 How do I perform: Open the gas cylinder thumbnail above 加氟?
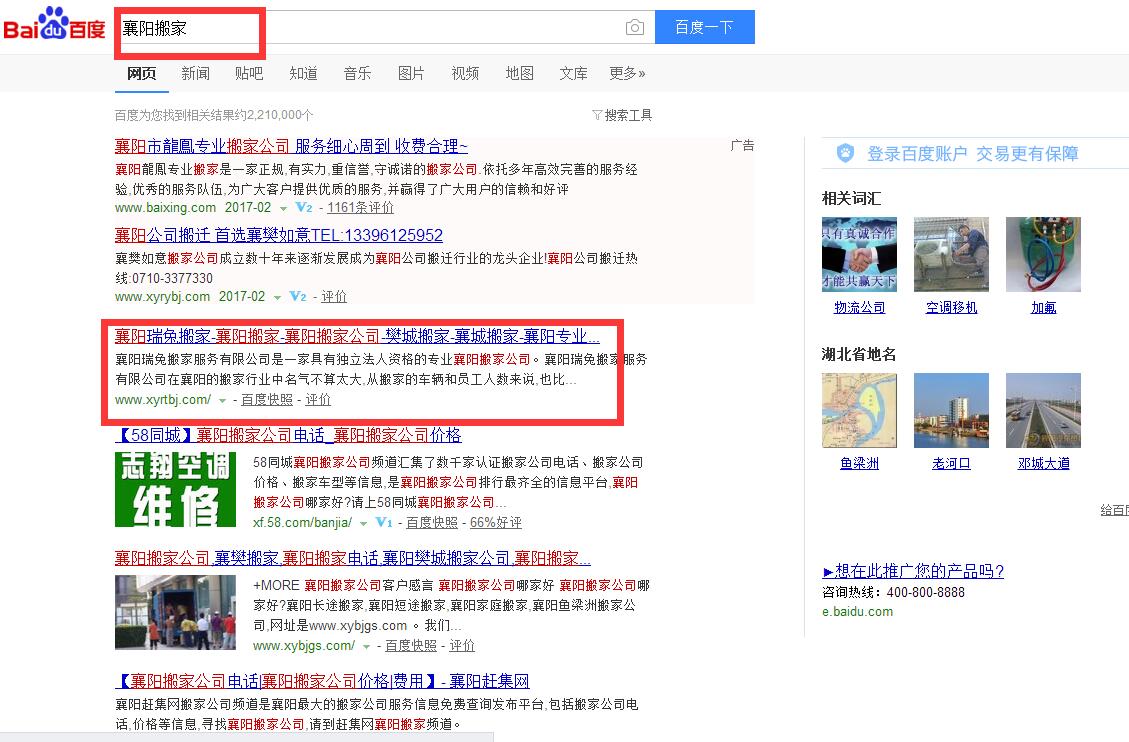click(1043, 255)
